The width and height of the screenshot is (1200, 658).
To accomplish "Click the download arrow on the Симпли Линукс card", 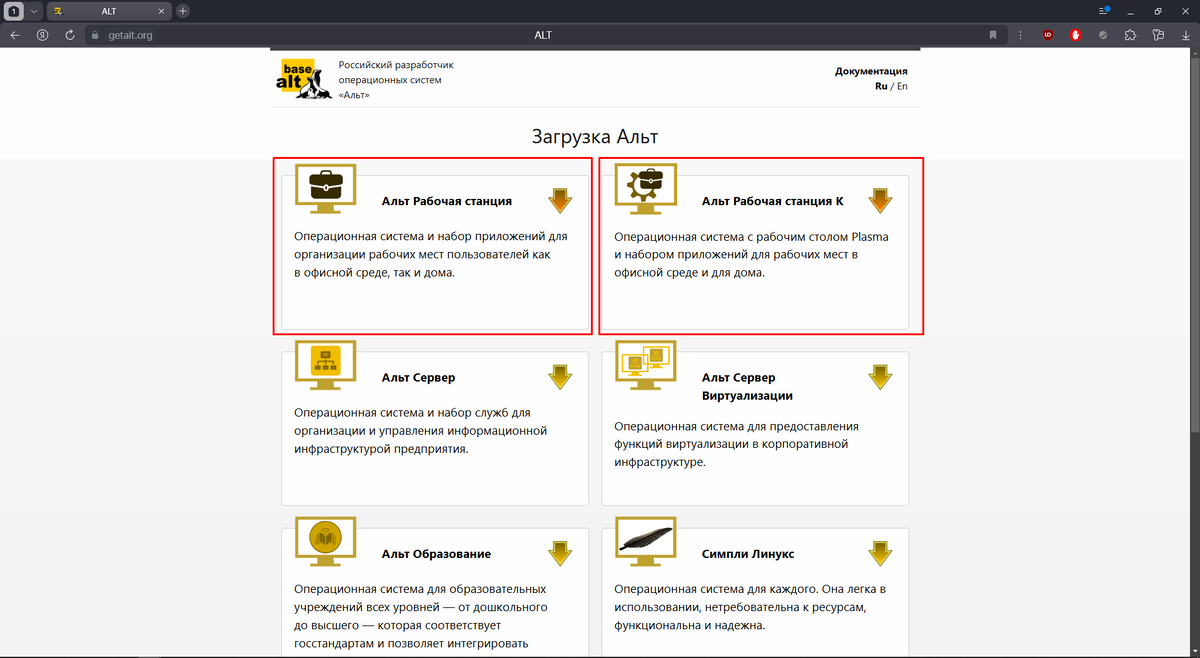I will click(x=880, y=553).
